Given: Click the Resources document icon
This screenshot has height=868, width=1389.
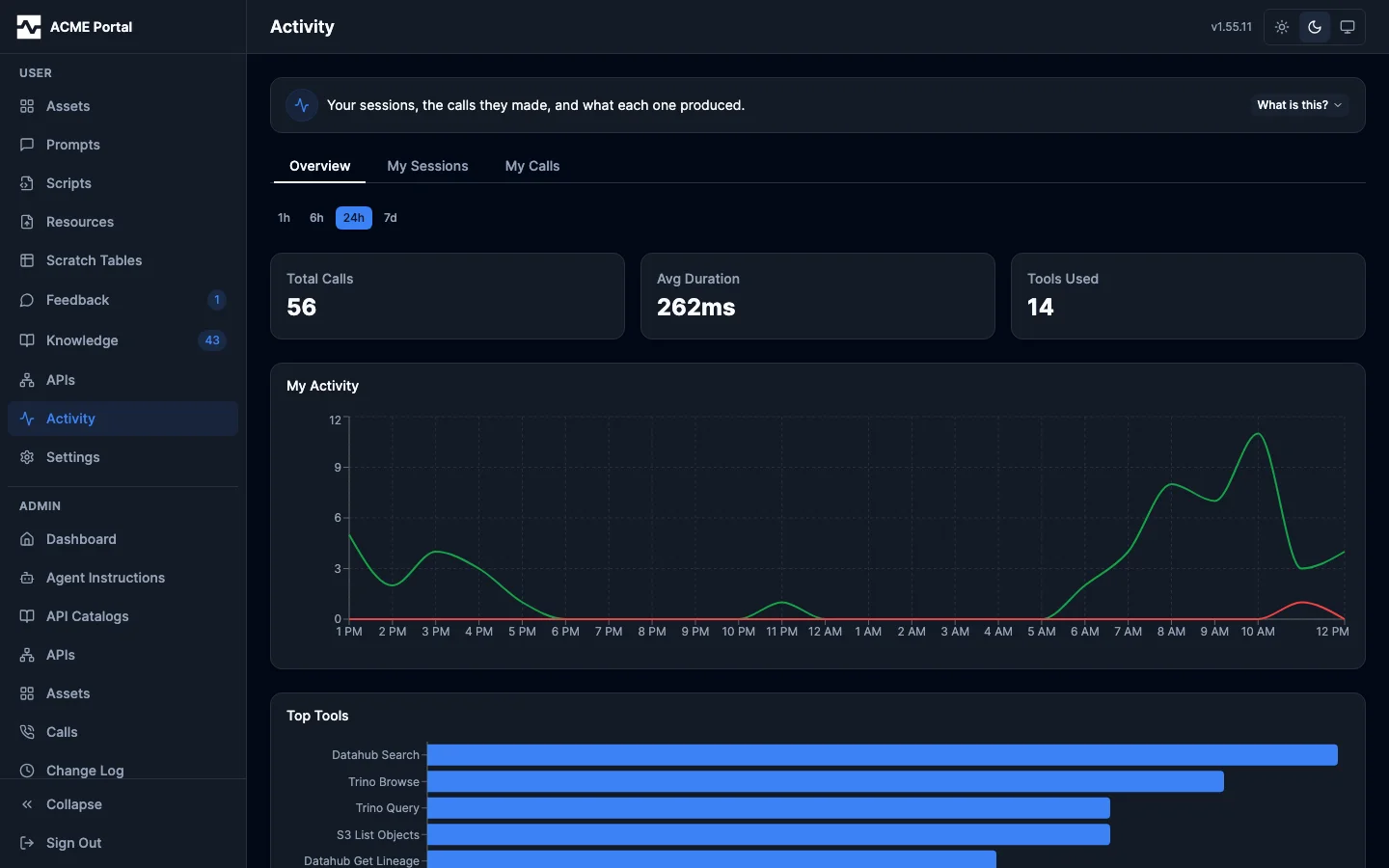Looking at the screenshot, I should [x=27, y=222].
